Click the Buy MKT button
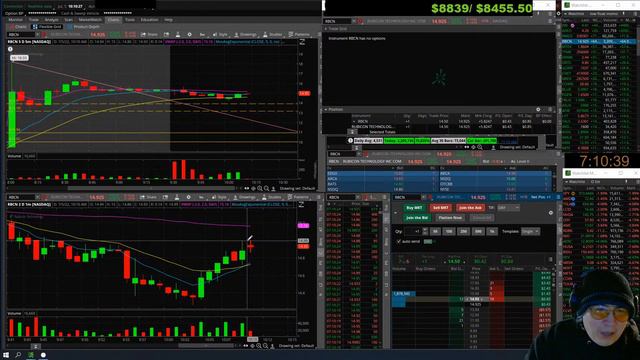This screenshot has height=360, width=640. coord(414,208)
